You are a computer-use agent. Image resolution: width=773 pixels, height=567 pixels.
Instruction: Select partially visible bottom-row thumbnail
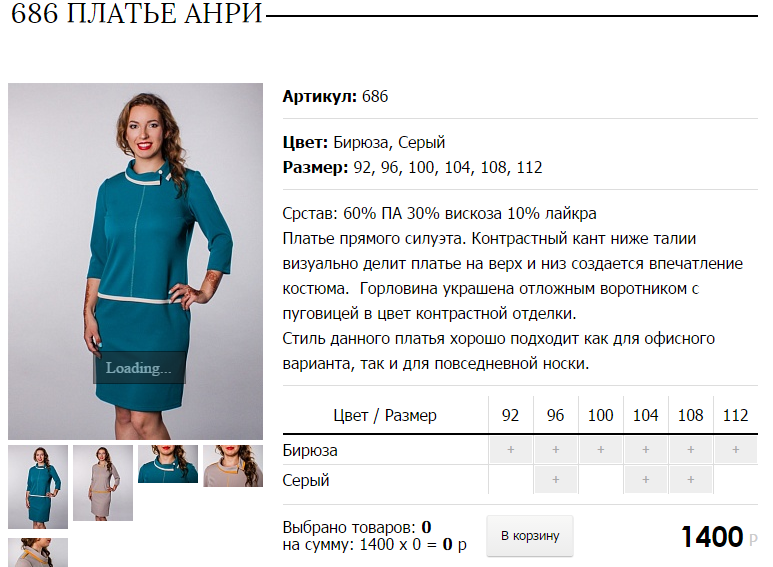point(38,552)
